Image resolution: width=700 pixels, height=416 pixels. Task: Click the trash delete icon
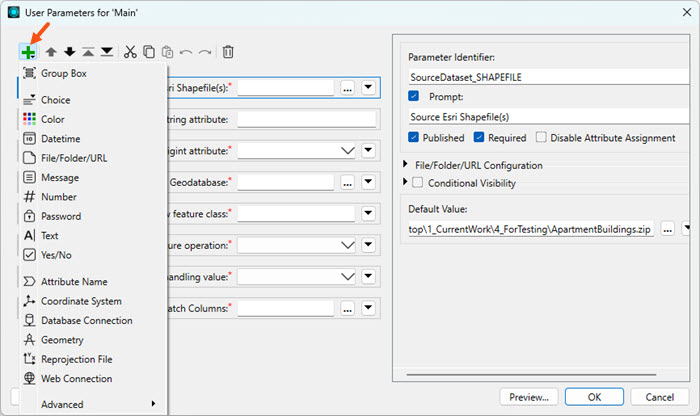tap(228, 51)
